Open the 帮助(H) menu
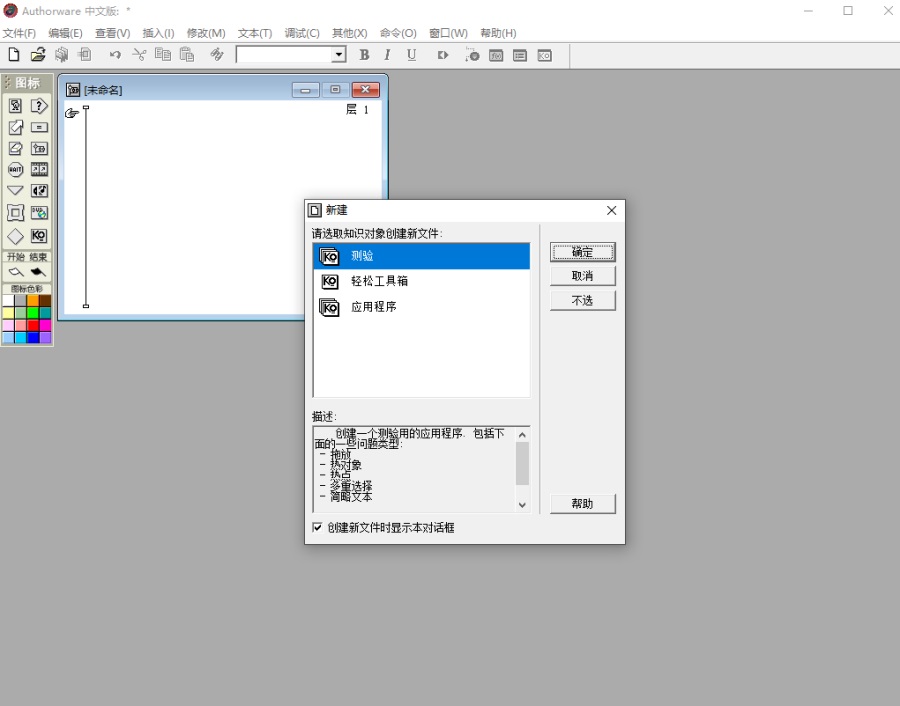900x706 pixels. coord(498,33)
